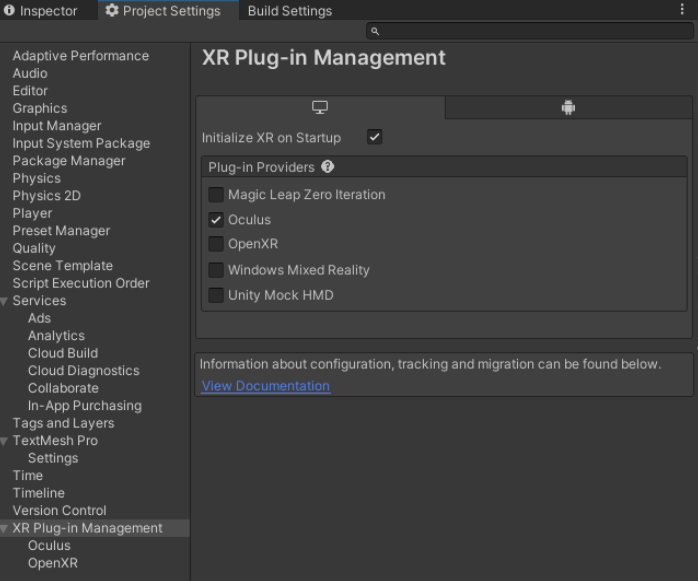Open the View Documentation link
Viewport: 698px width, 581px height.
pos(265,386)
